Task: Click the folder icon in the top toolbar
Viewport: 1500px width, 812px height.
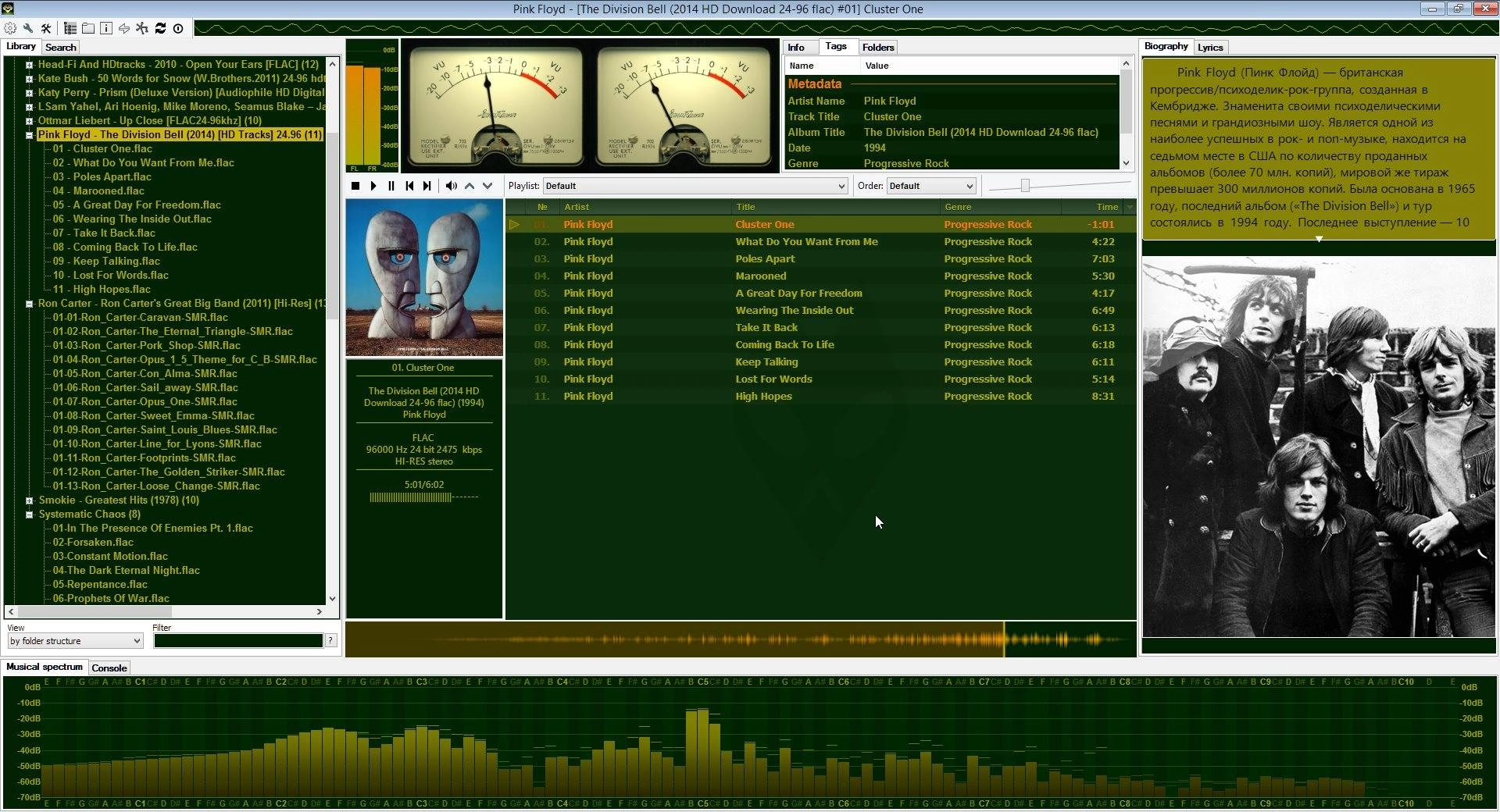Action: pyautogui.click(x=88, y=28)
